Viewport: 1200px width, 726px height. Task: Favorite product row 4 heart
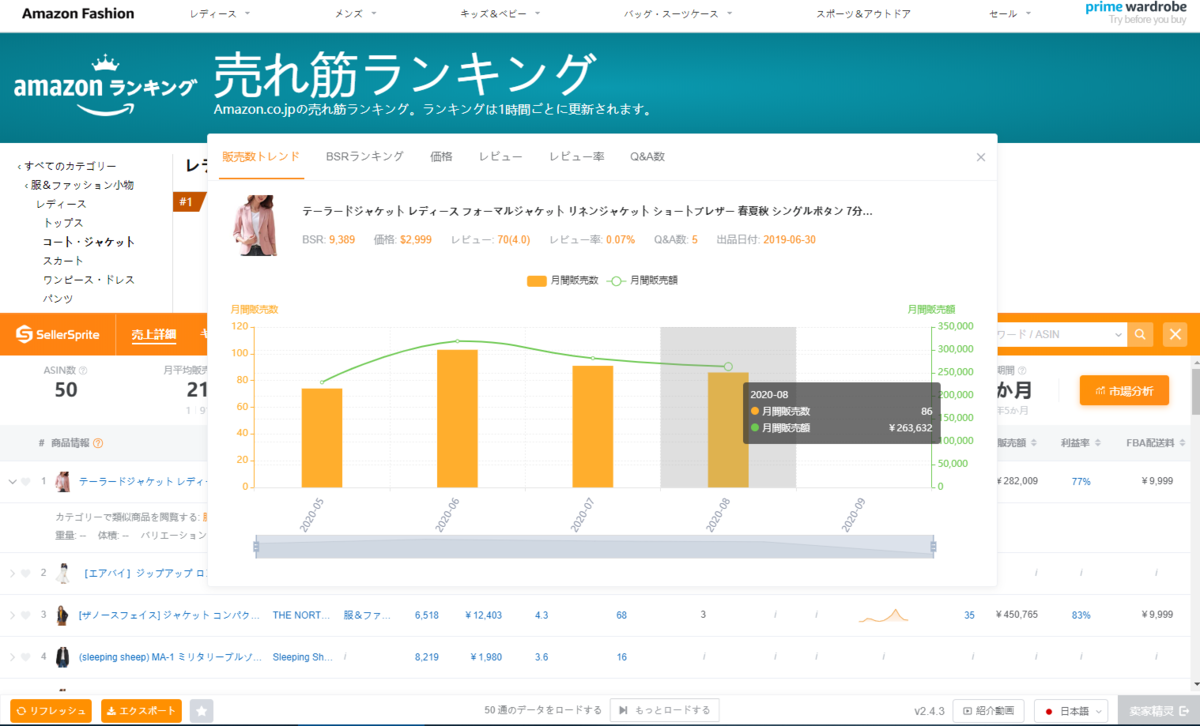coord(26,657)
